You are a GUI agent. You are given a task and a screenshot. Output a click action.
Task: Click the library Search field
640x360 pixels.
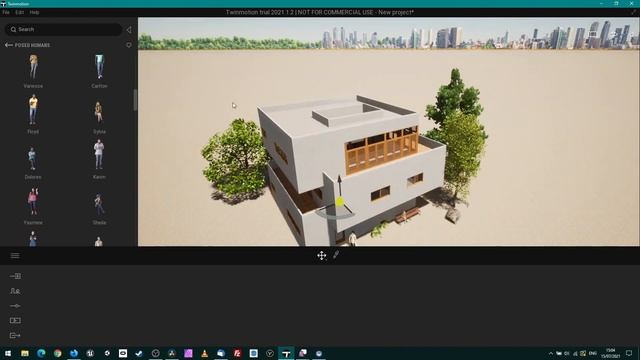tap(63, 29)
